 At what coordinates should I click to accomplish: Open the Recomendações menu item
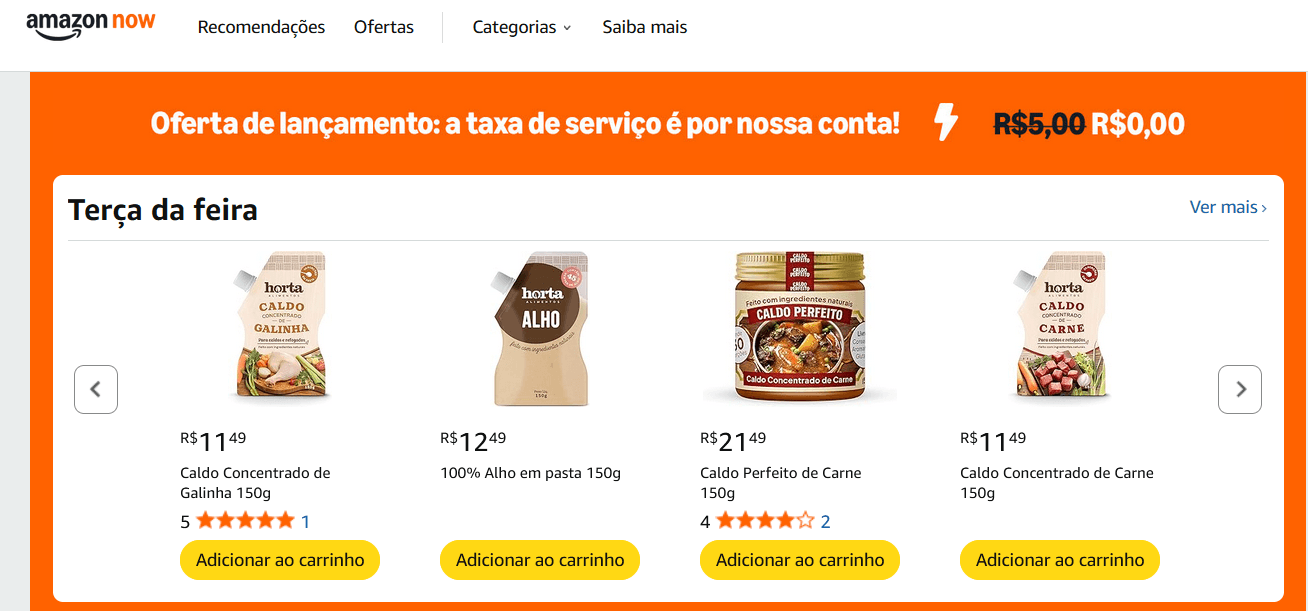pos(261,27)
